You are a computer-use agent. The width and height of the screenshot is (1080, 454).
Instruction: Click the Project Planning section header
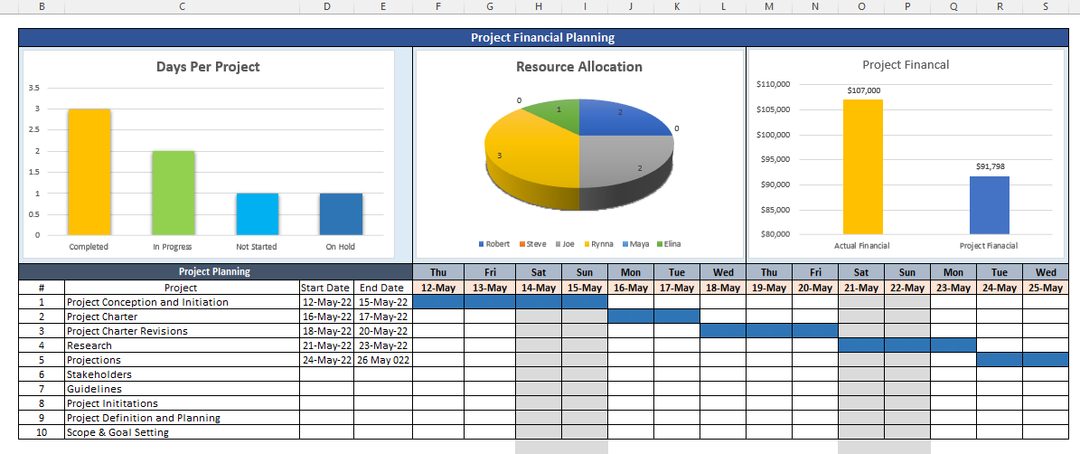coord(215,271)
